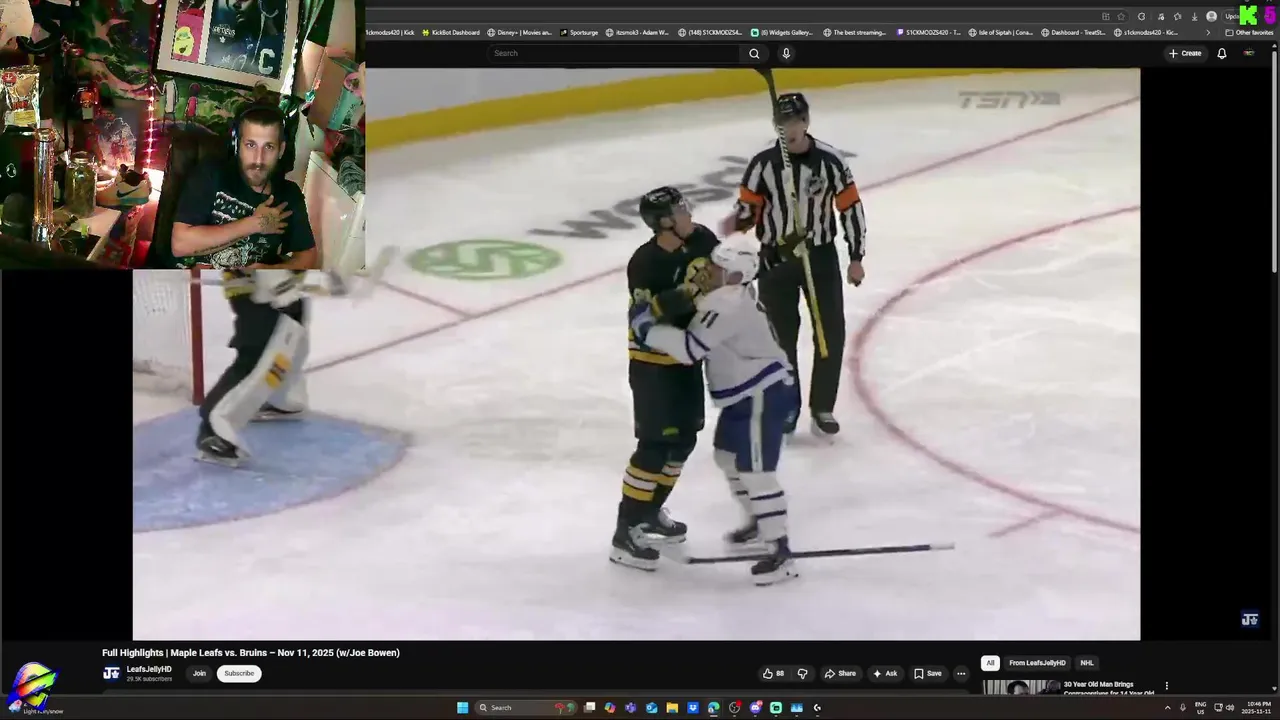
Task: Click the channel watermark on the video corner
Action: pos(1249,619)
